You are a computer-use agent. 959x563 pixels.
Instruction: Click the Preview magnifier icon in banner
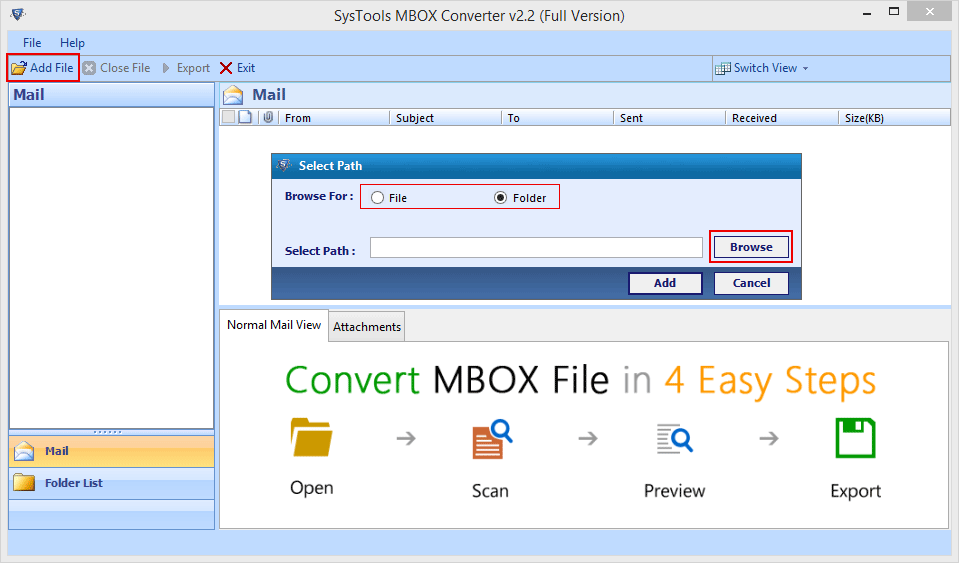(x=675, y=438)
